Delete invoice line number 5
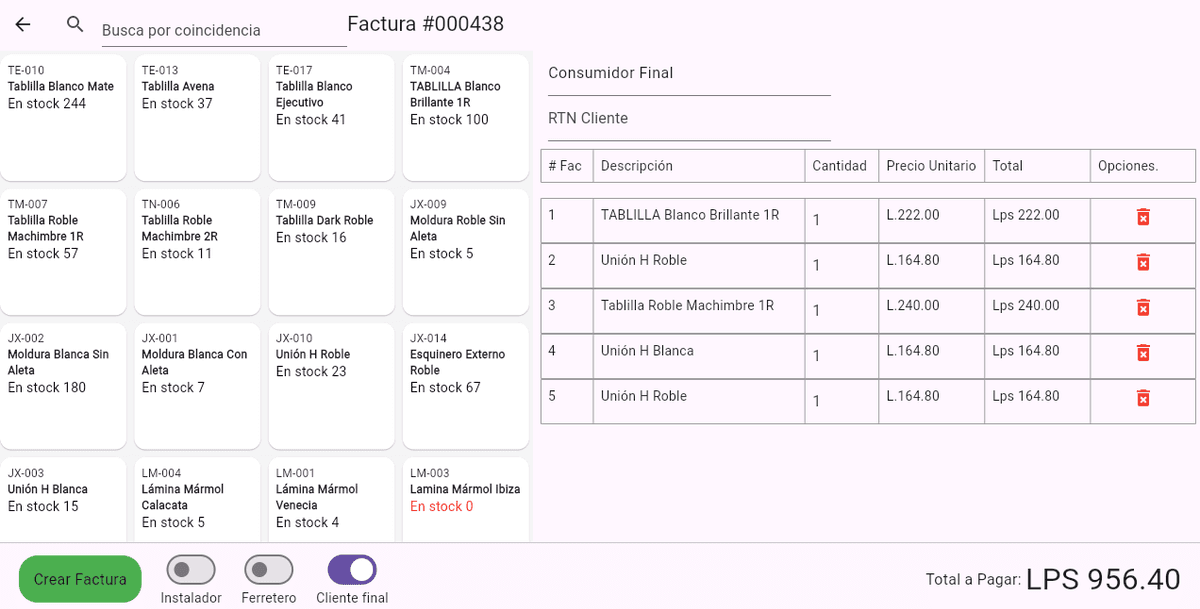 pyautogui.click(x=1143, y=398)
